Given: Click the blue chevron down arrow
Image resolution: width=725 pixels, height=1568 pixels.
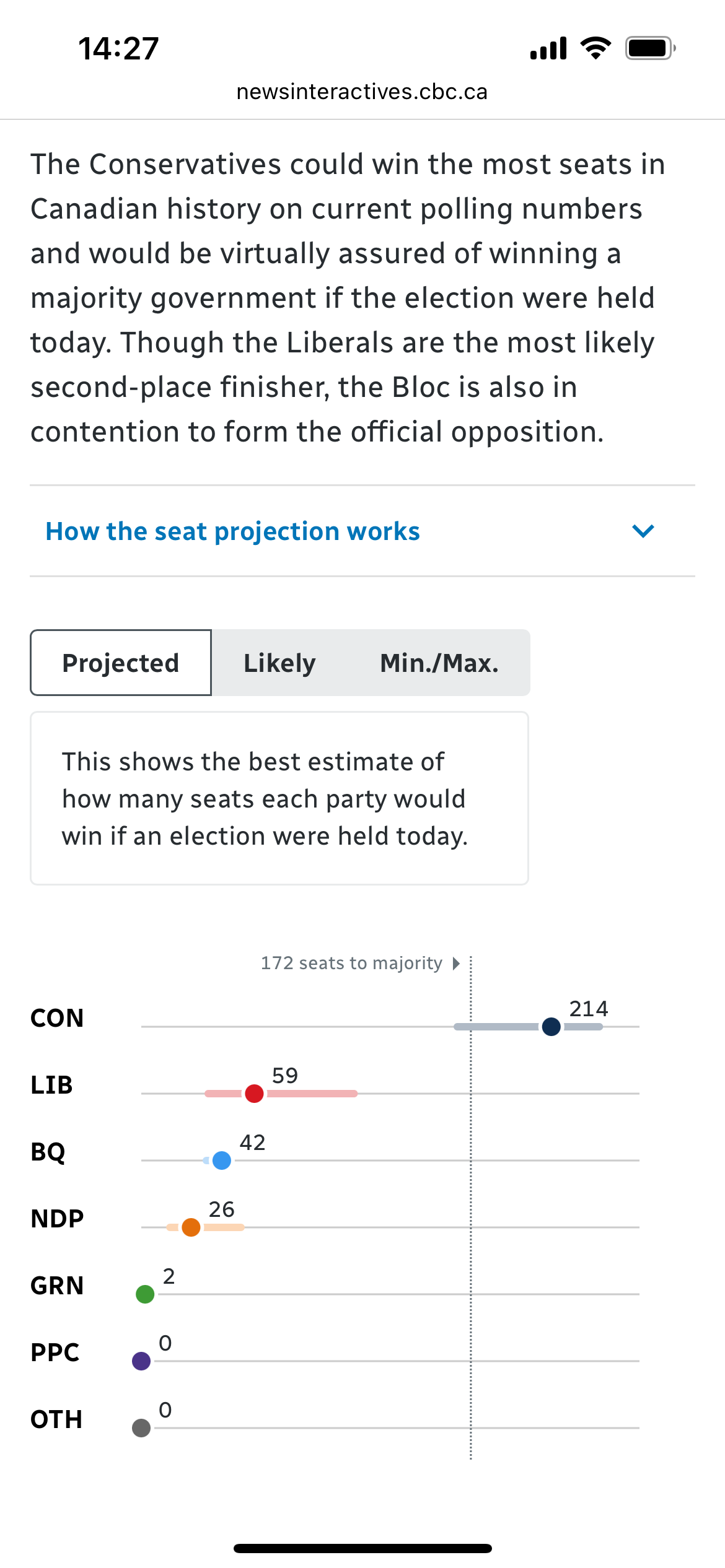Looking at the screenshot, I should 643,531.
